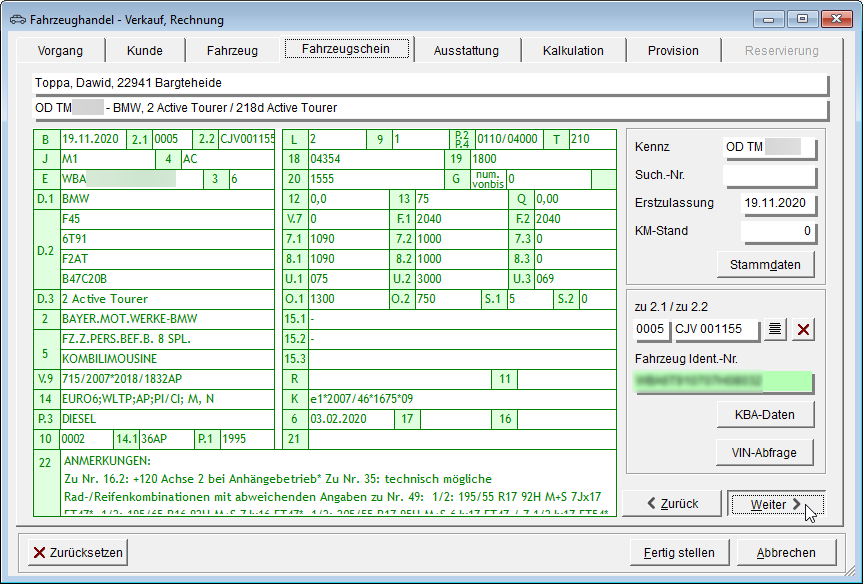Go back with the Zurück button
863x584 pixels.
coord(671,504)
